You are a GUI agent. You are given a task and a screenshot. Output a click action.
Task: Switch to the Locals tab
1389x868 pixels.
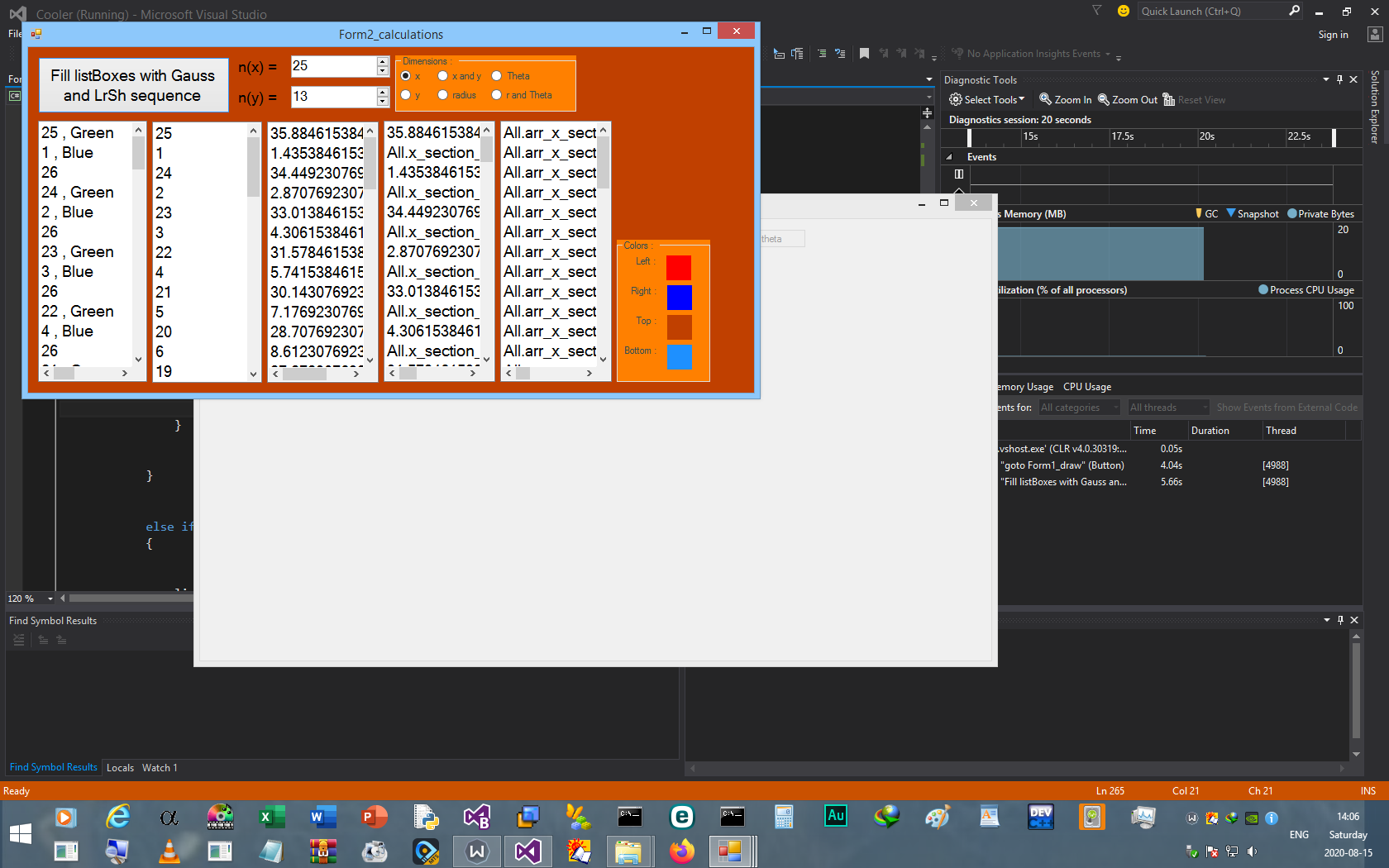point(120,768)
